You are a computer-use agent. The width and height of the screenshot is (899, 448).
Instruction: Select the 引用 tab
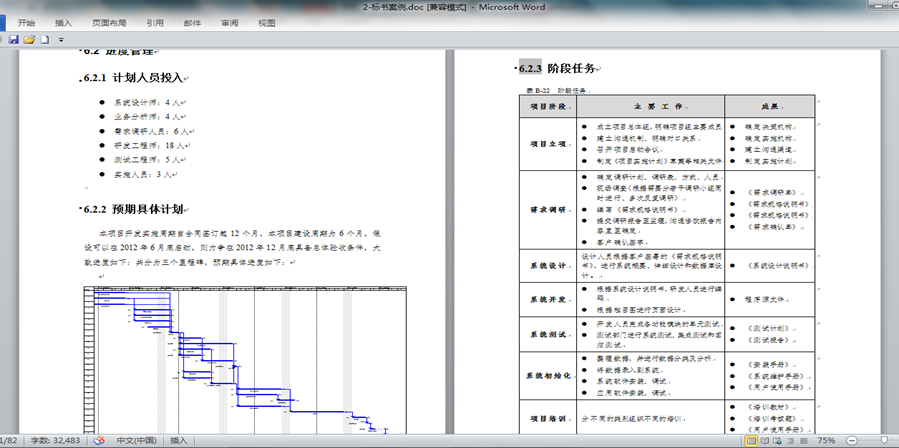pos(155,24)
